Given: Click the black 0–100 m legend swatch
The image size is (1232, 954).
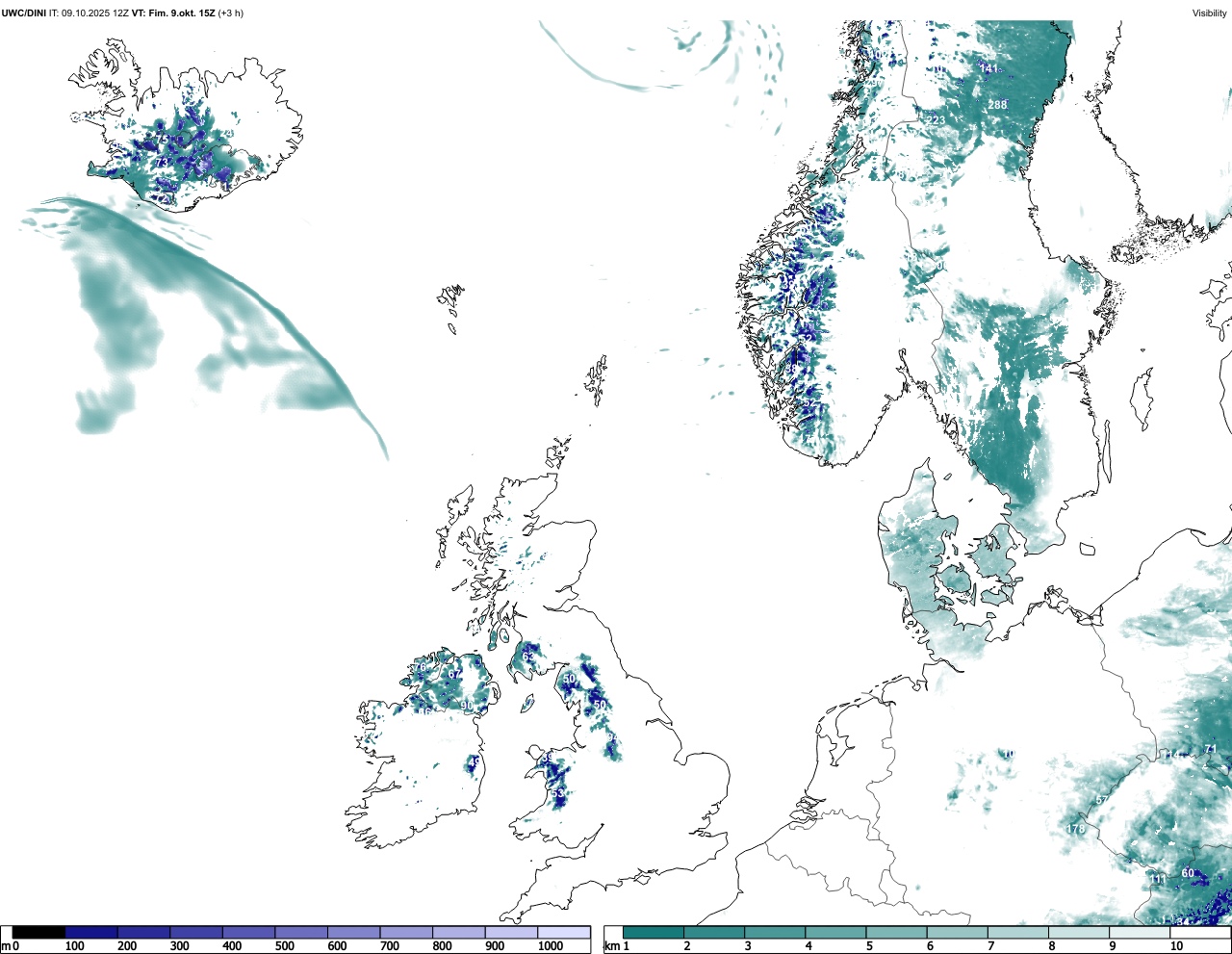Looking at the screenshot, I should (x=38, y=932).
